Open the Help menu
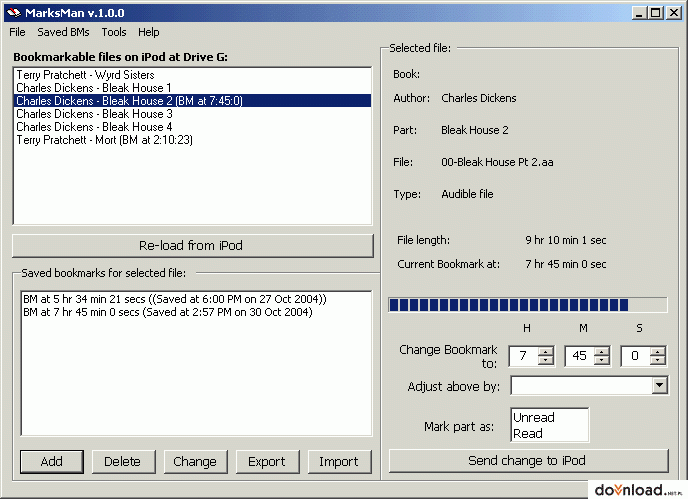The image size is (688, 499). tap(149, 32)
